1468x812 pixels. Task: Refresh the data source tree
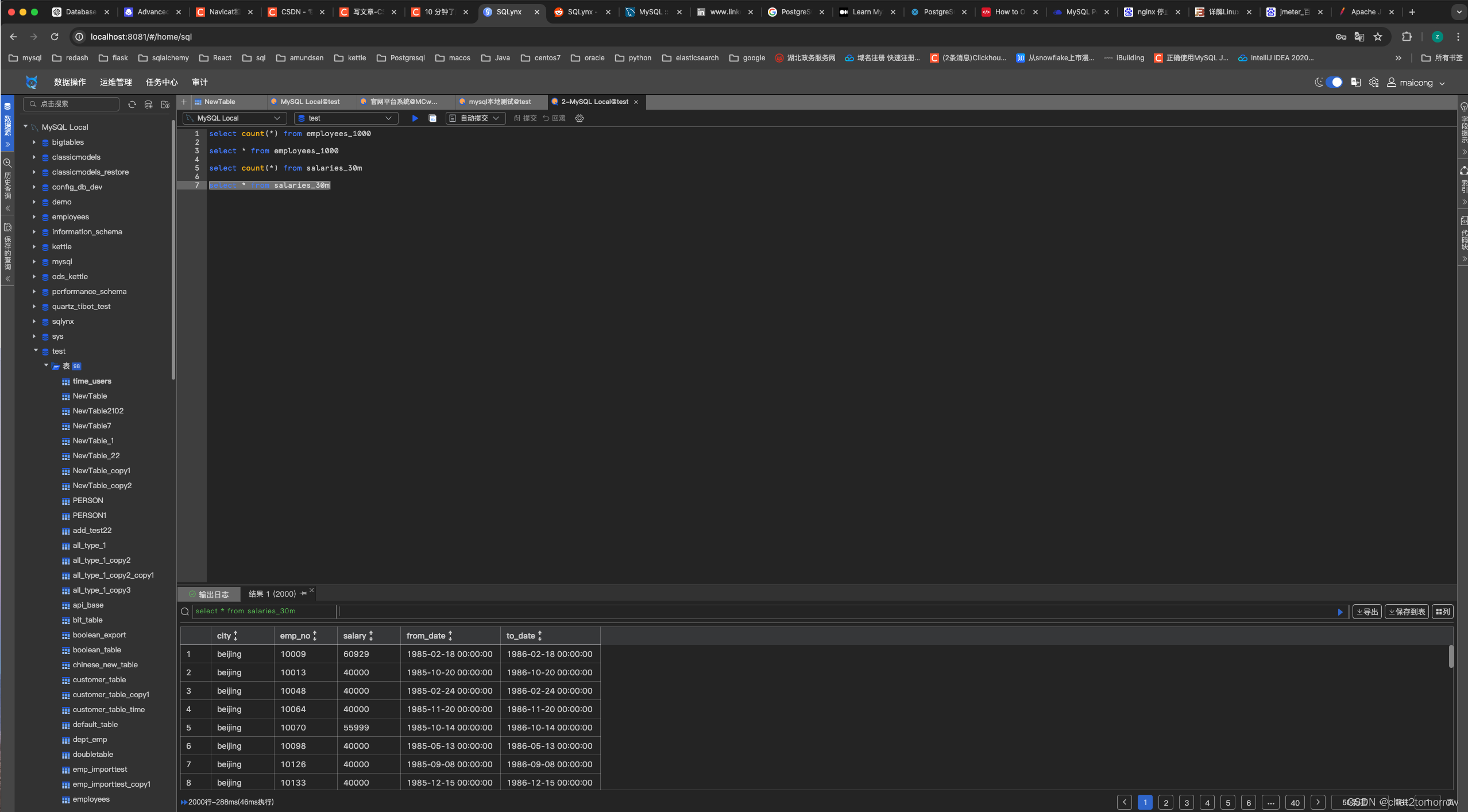click(x=132, y=104)
